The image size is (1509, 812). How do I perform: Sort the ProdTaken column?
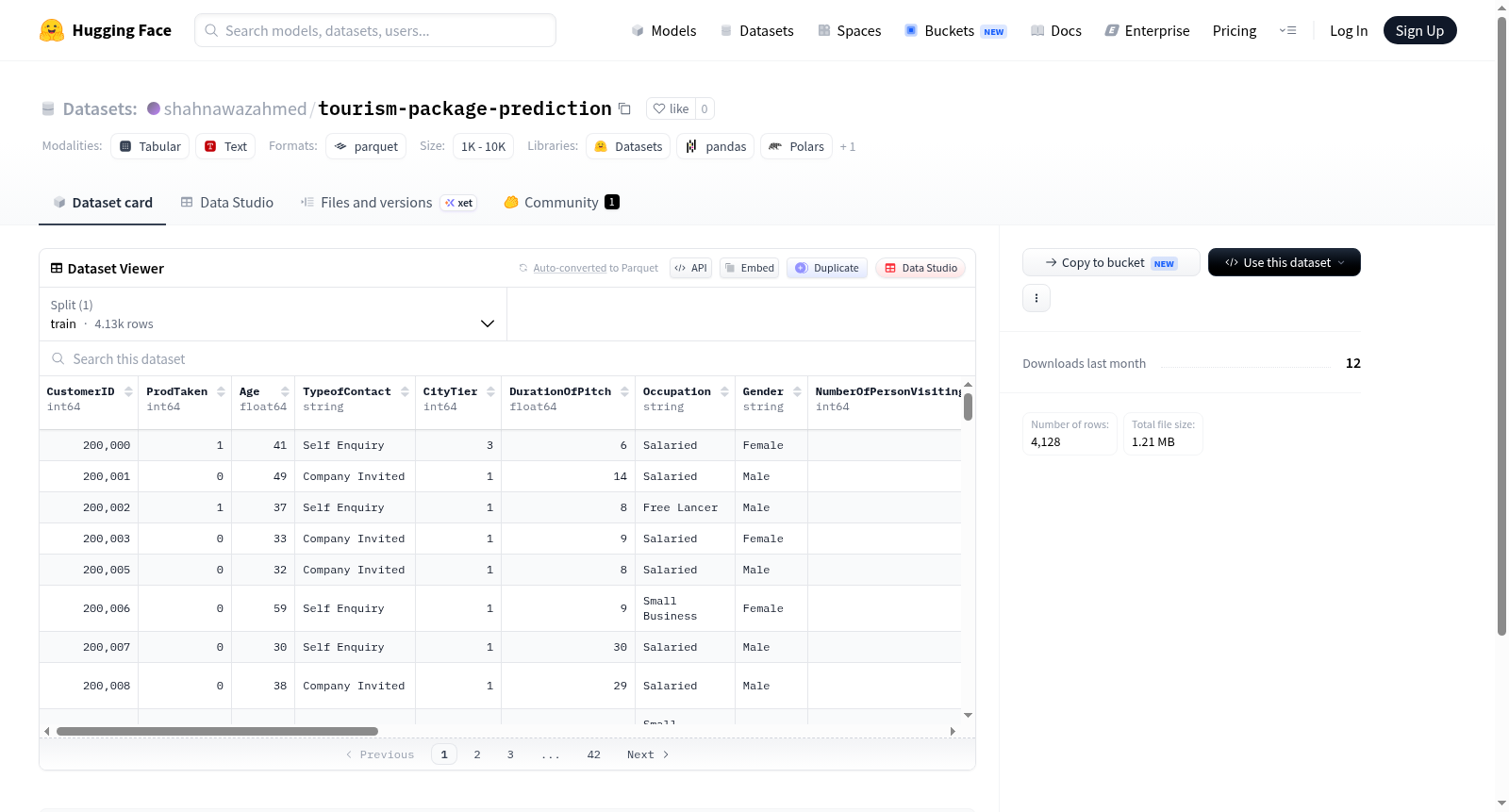tap(221, 391)
